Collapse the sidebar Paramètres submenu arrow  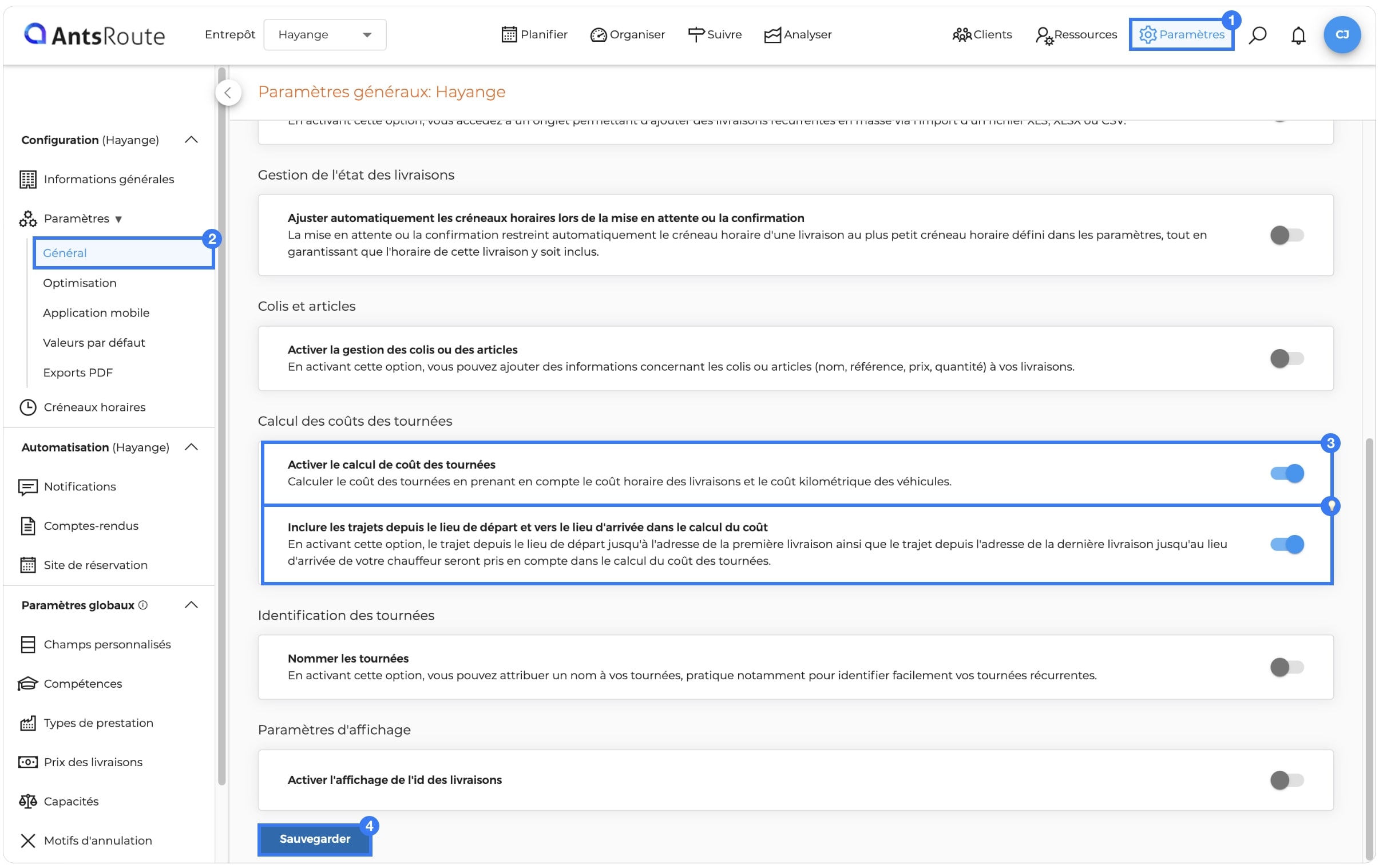tap(118, 219)
